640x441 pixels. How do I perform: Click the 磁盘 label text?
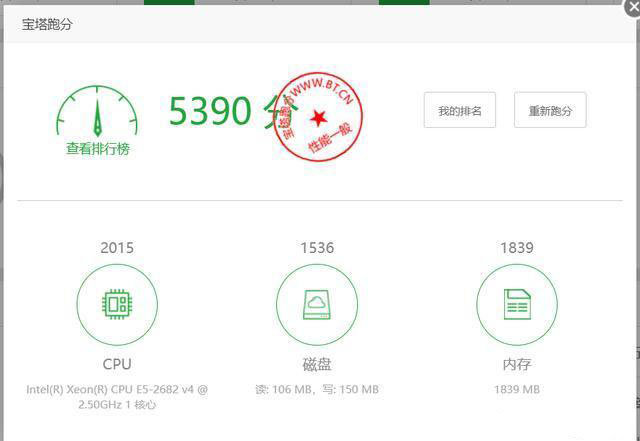(x=317, y=364)
